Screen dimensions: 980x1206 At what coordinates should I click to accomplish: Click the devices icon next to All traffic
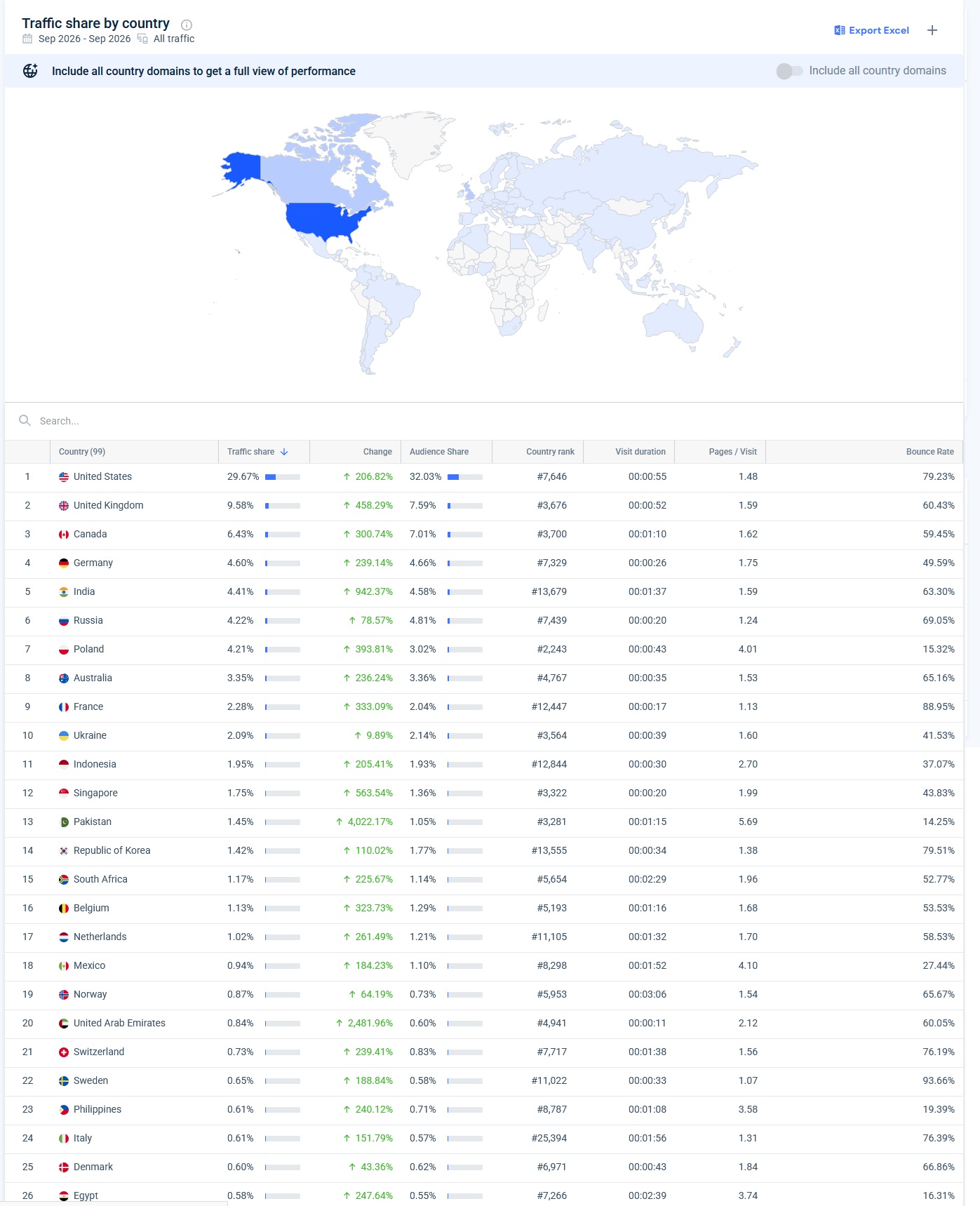(142, 39)
